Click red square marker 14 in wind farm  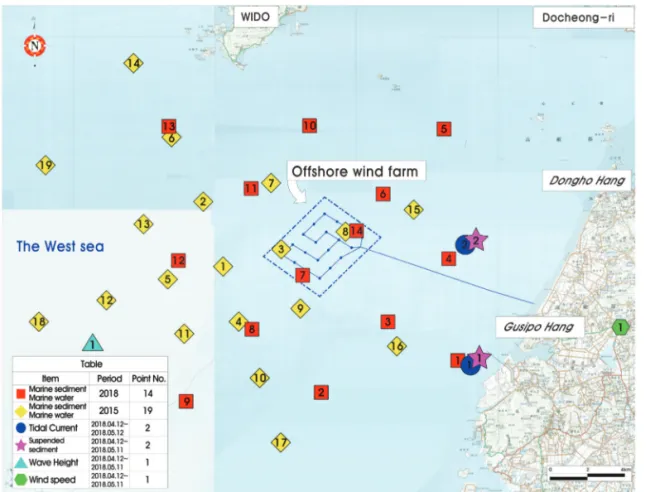357,231
